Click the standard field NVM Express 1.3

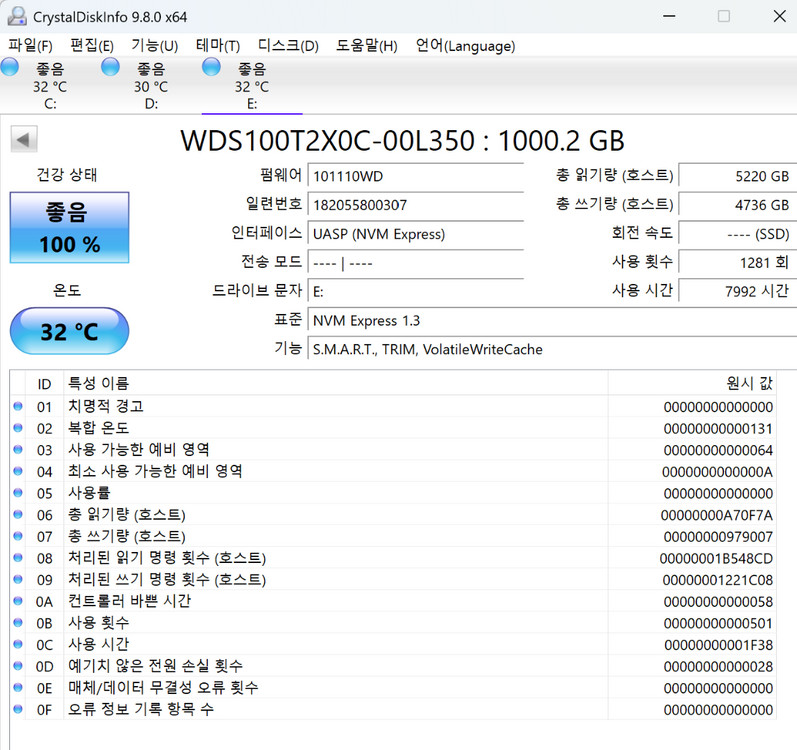(553, 321)
